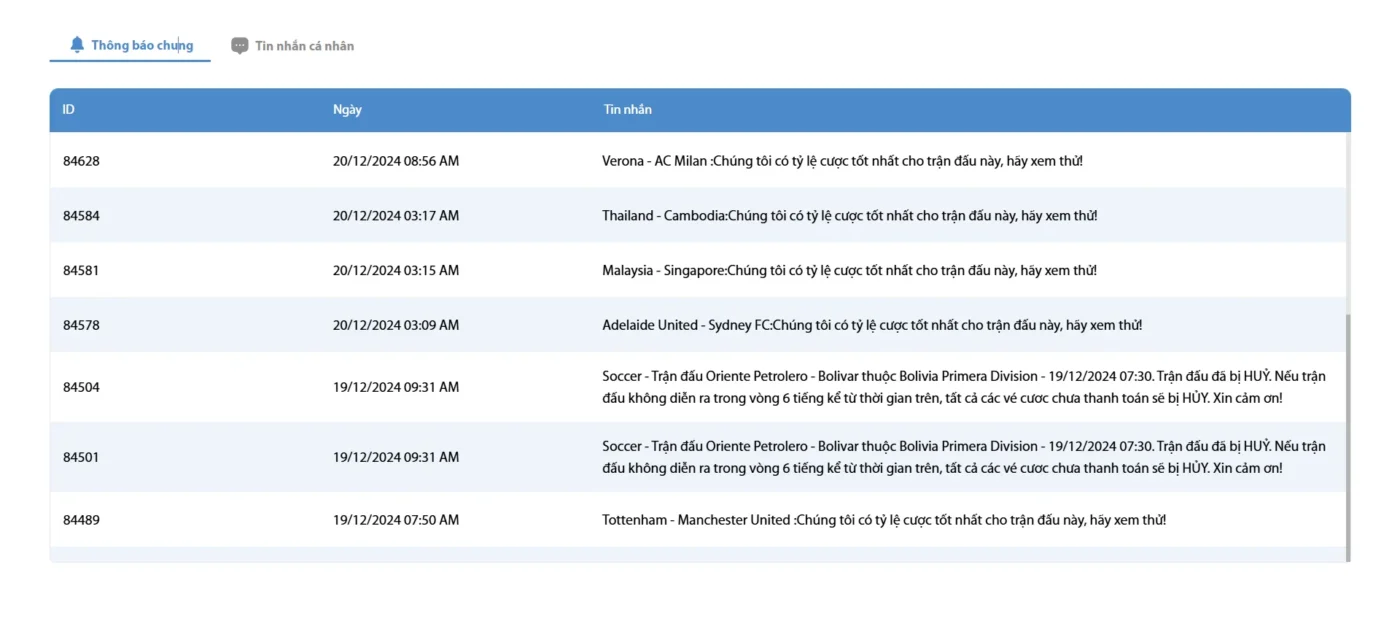Screen dimensions: 1400x629
Task: Click the table's vertical scrollbar thumb
Action: (1348, 438)
